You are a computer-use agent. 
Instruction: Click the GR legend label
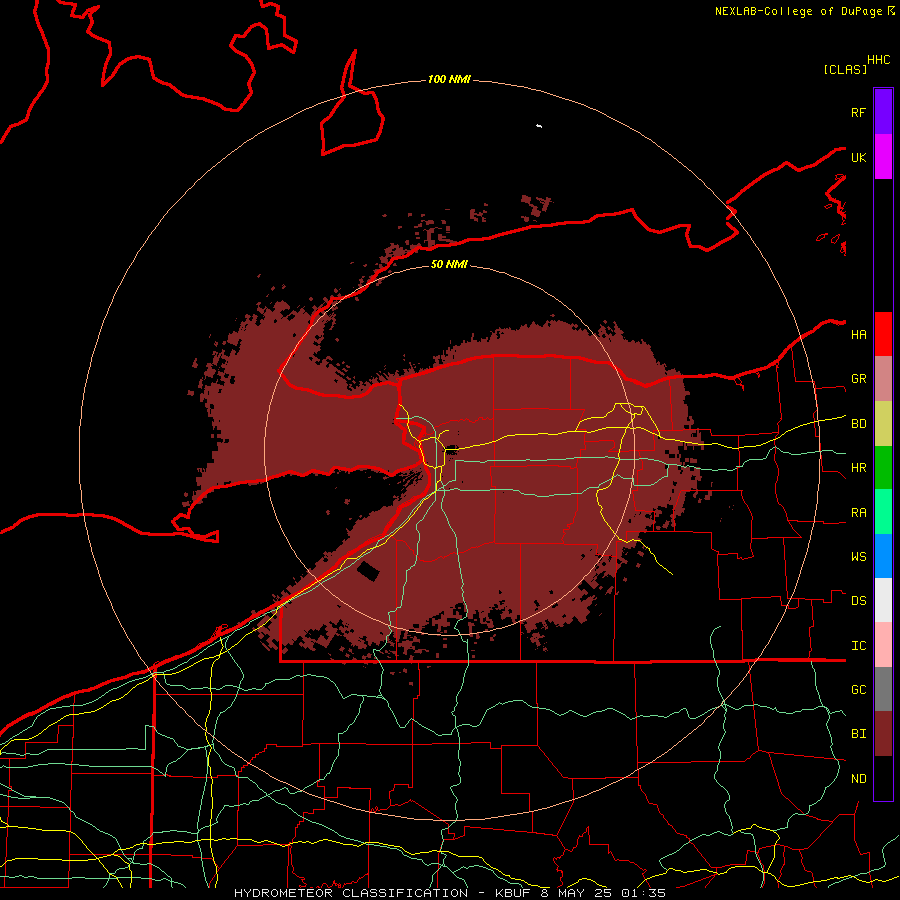click(x=858, y=379)
